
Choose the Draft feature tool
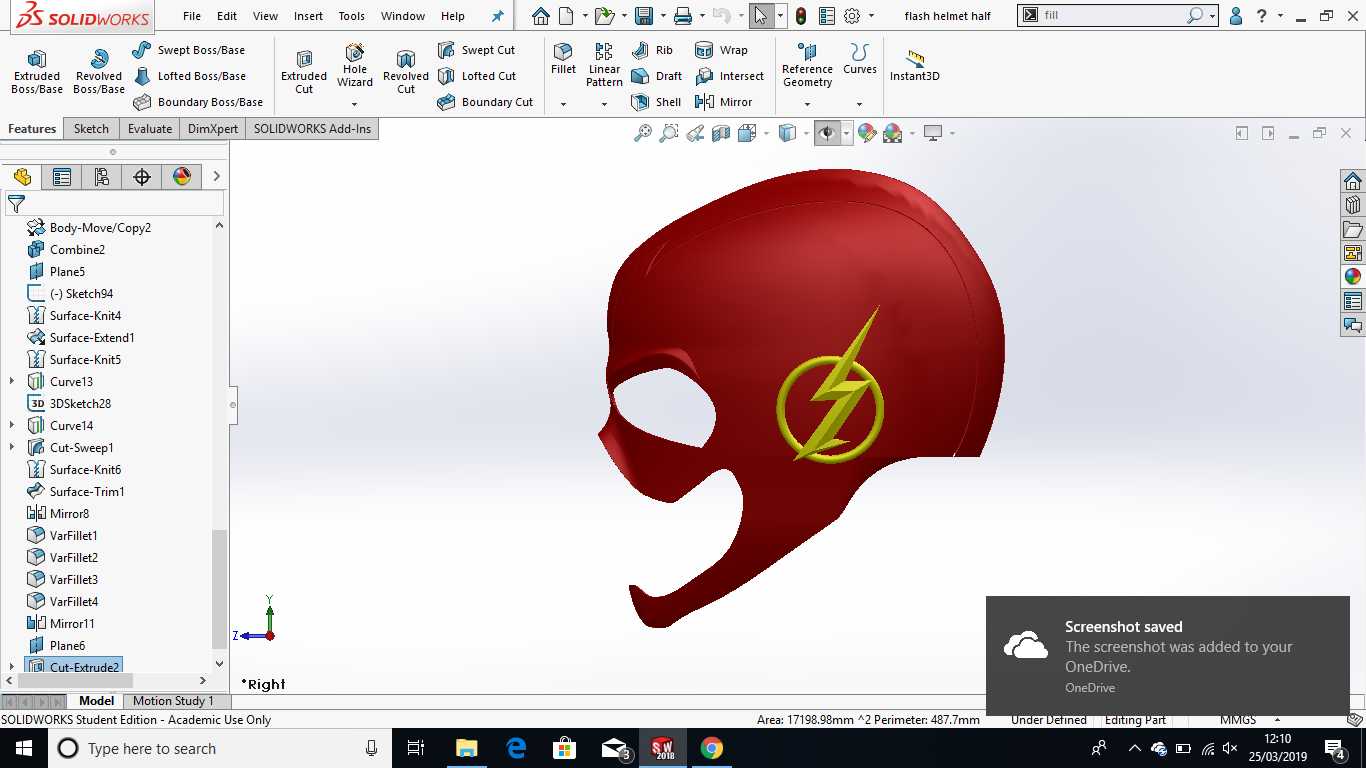click(656, 76)
